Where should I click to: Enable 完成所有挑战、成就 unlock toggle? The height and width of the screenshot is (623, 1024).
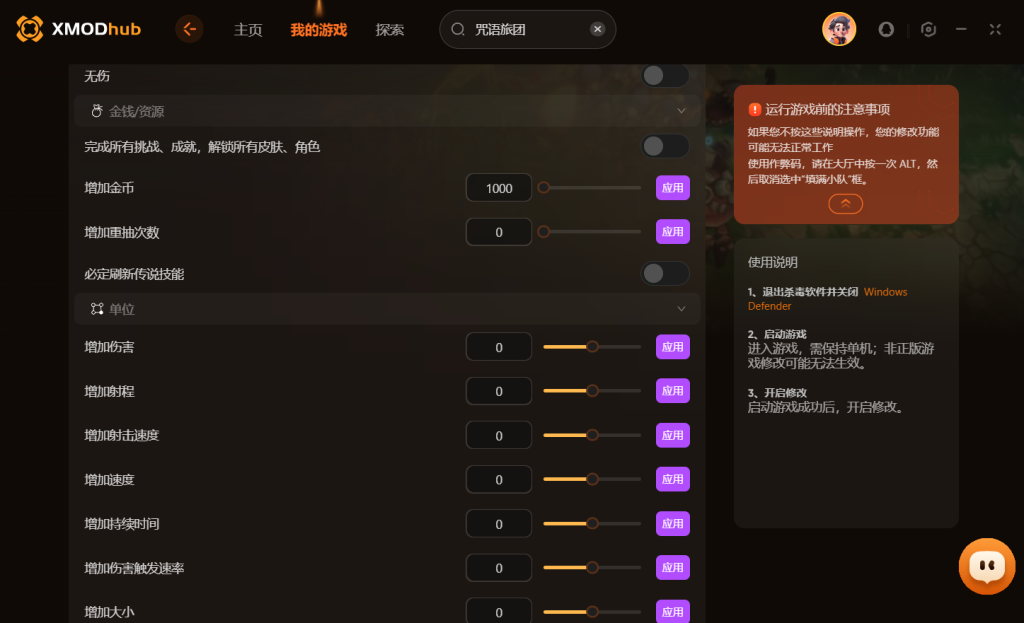pyautogui.click(x=665, y=146)
